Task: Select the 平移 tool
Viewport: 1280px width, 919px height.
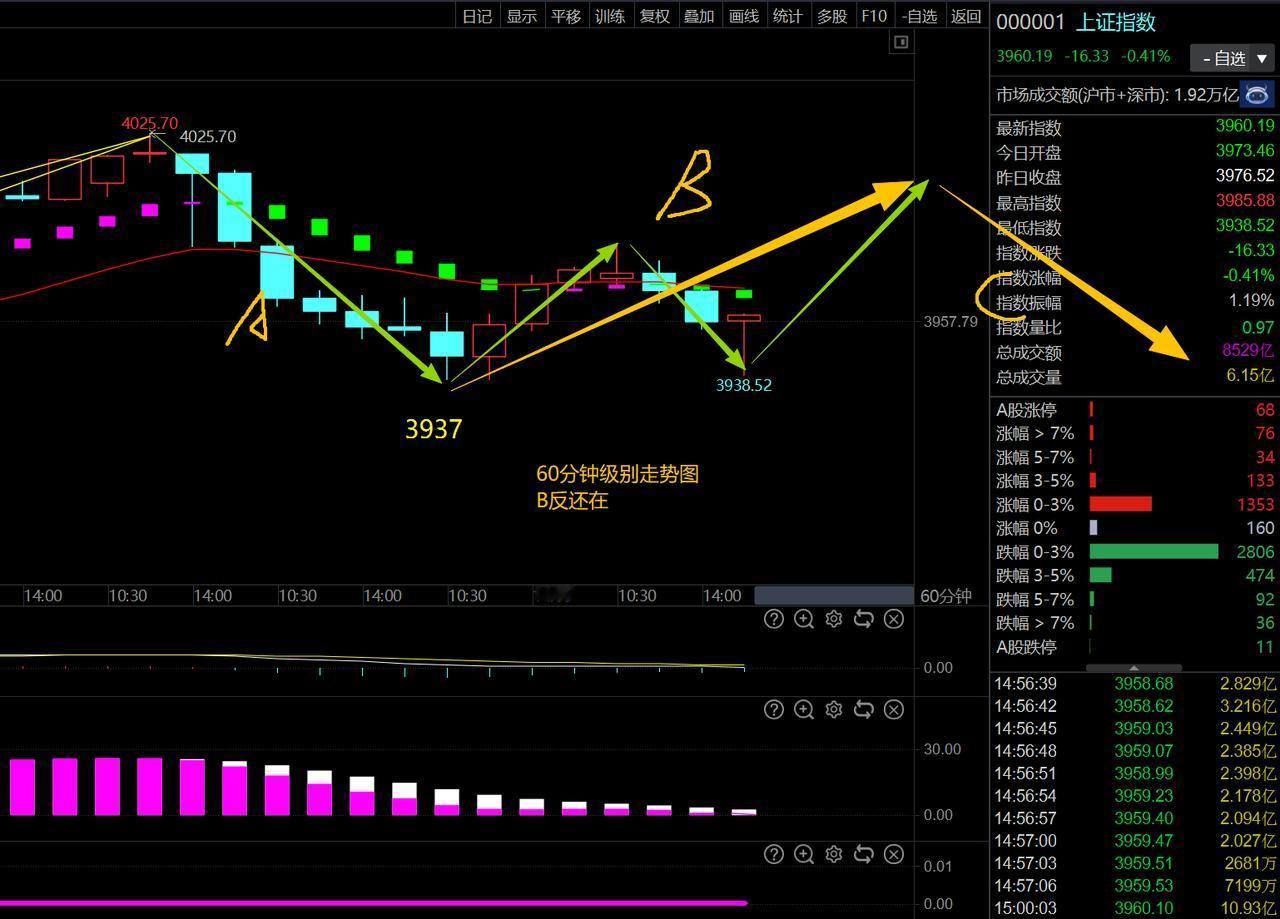Action: click(566, 16)
